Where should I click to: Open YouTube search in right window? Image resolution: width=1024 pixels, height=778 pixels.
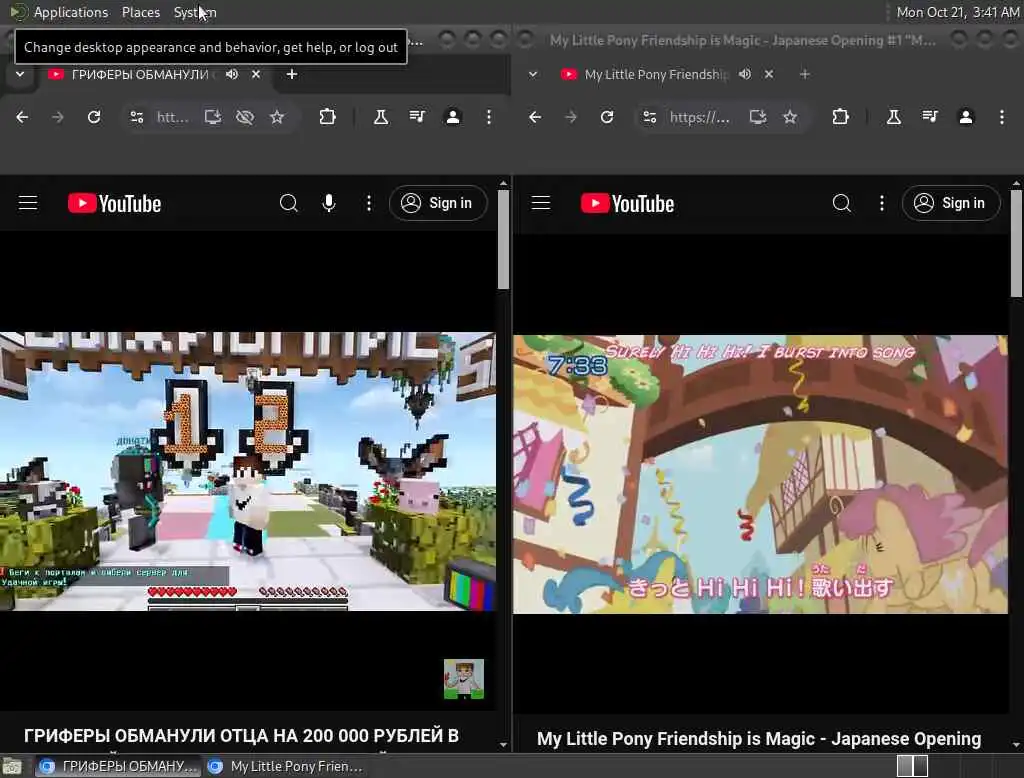click(842, 203)
